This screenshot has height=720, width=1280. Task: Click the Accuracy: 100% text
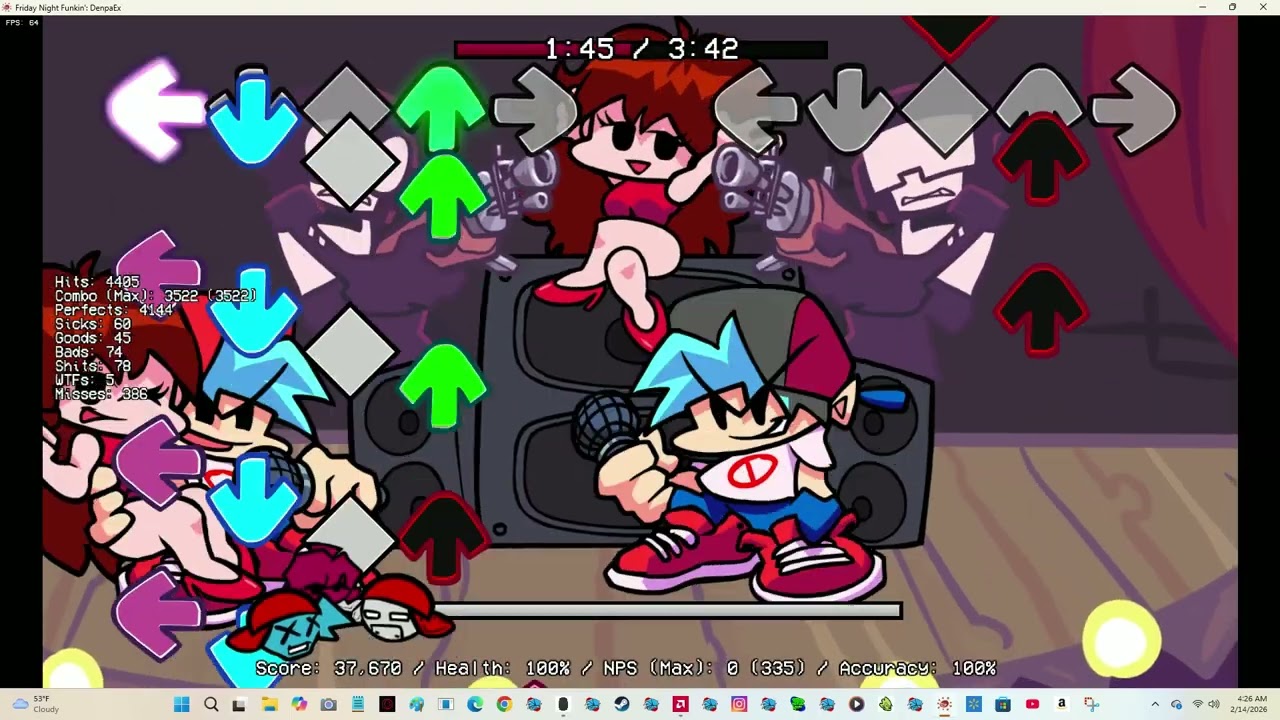click(917, 668)
